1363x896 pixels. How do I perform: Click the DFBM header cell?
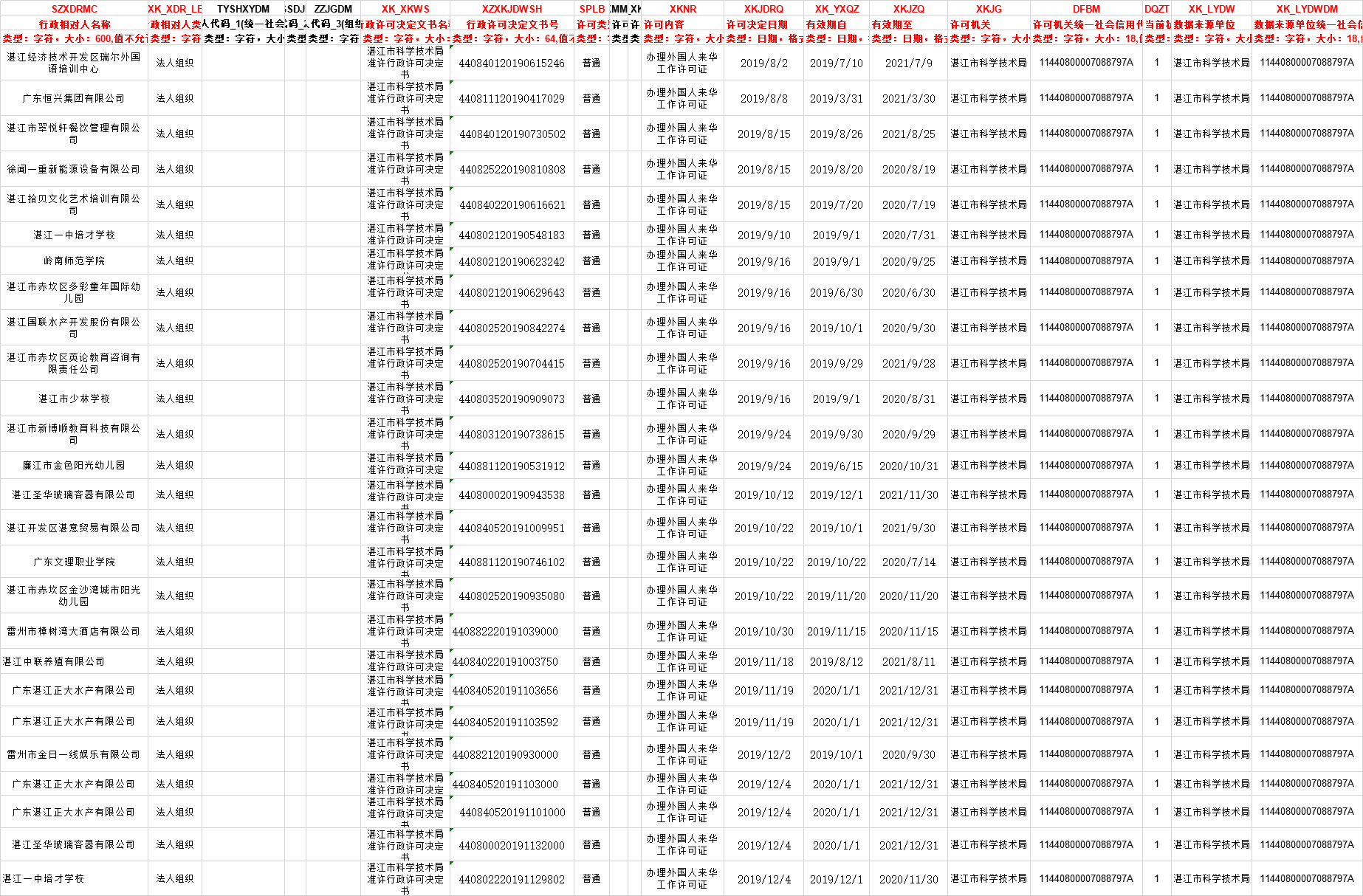1086,9
